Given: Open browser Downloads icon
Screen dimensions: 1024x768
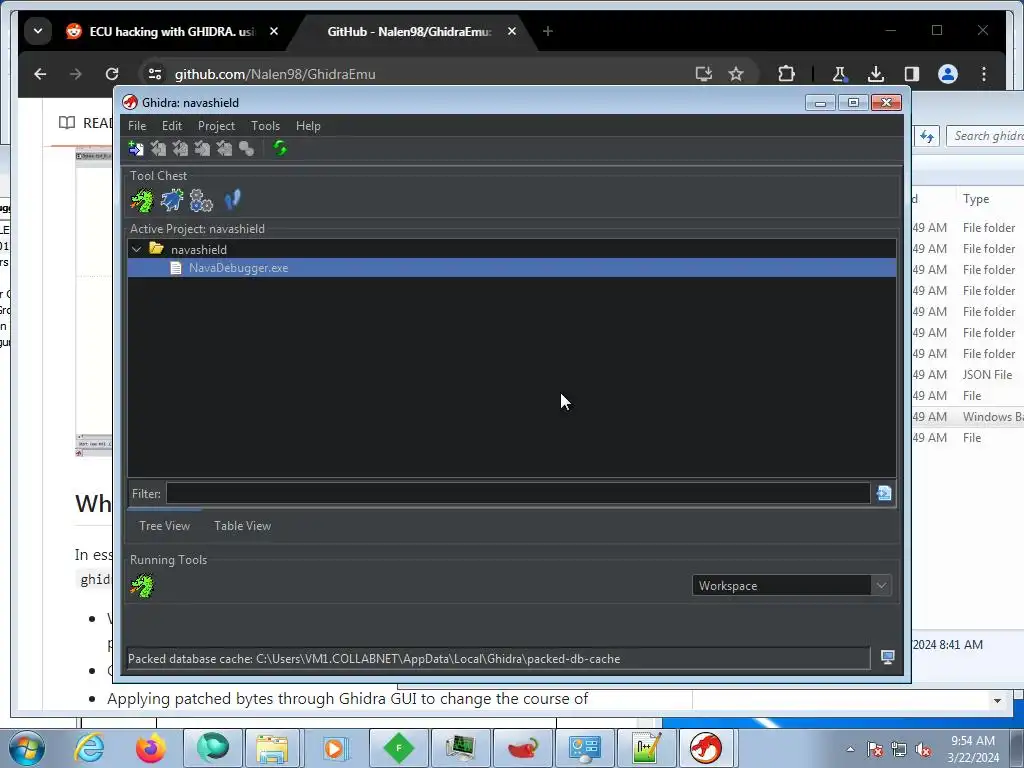Looking at the screenshot, I should (x=876, y=74).
